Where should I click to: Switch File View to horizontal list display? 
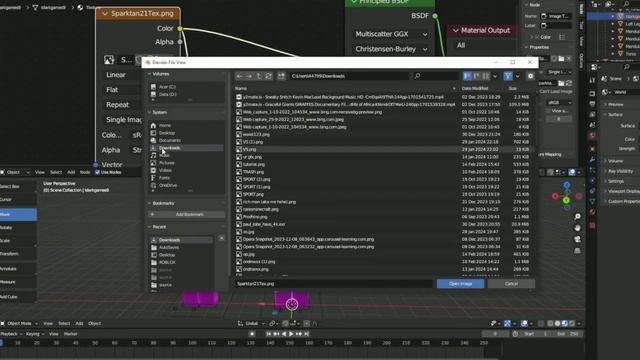[x=477, y=76]
